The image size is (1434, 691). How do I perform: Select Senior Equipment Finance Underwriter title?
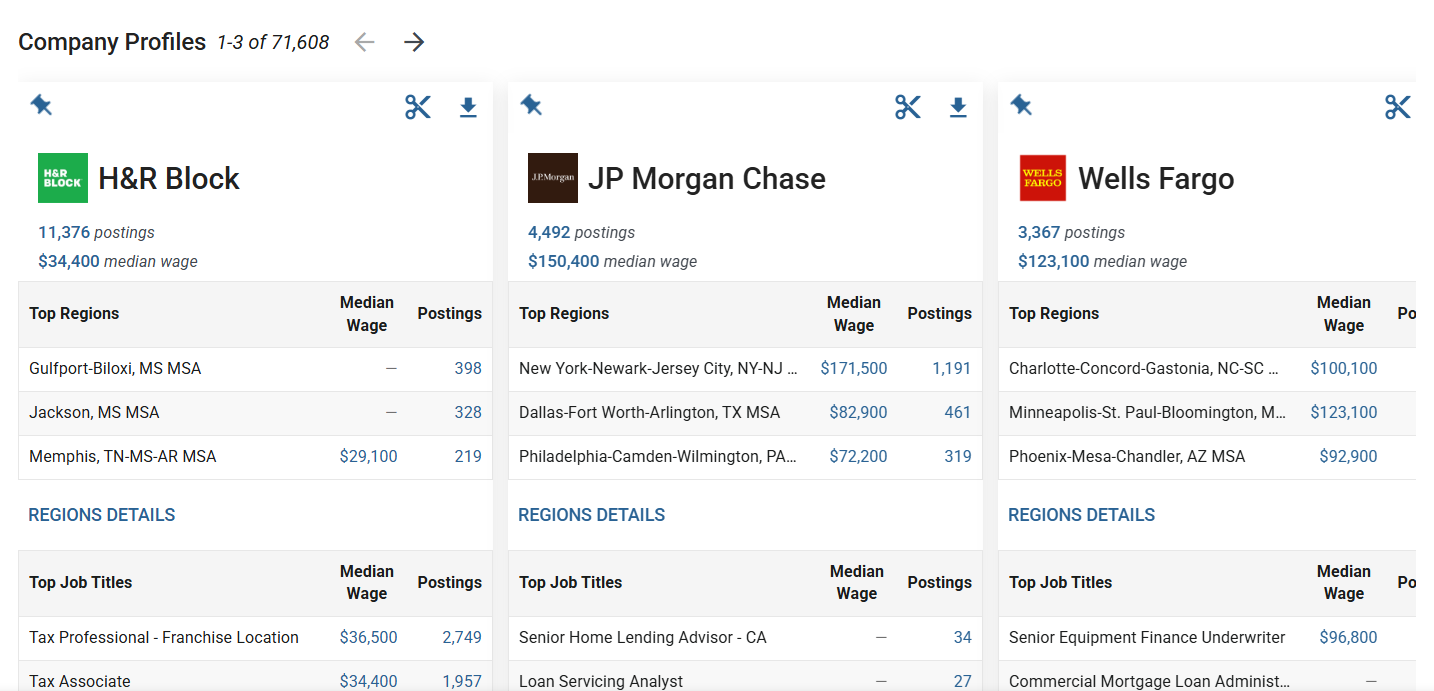[x=1148, y=638]
